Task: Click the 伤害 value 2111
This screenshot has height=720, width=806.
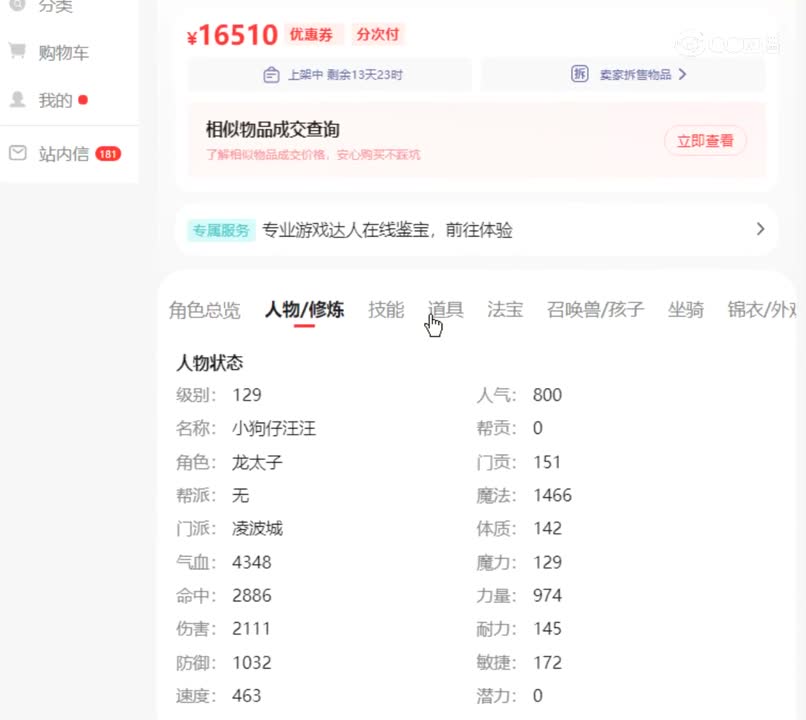Action: (x=251, y=629)
